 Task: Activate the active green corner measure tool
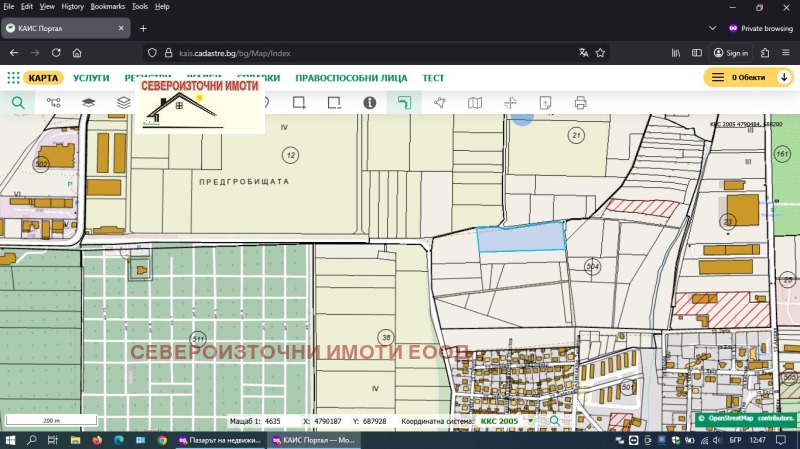coord(404,102)
